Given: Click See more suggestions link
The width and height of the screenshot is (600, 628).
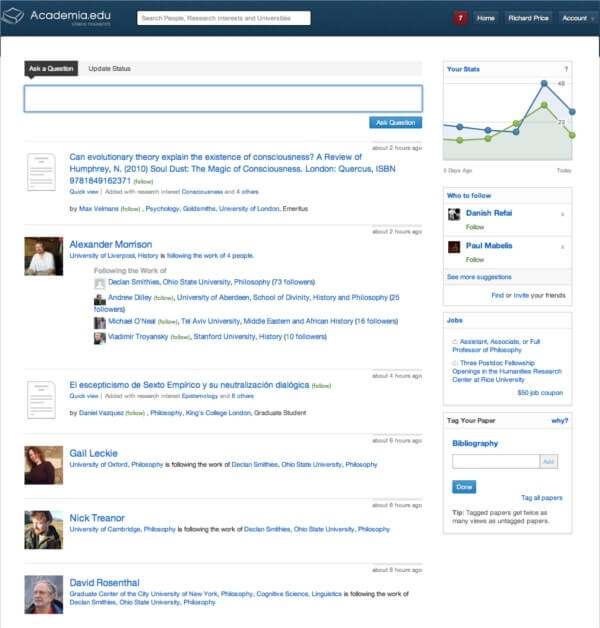Looking at the screenshot, I should pos(479,276).
